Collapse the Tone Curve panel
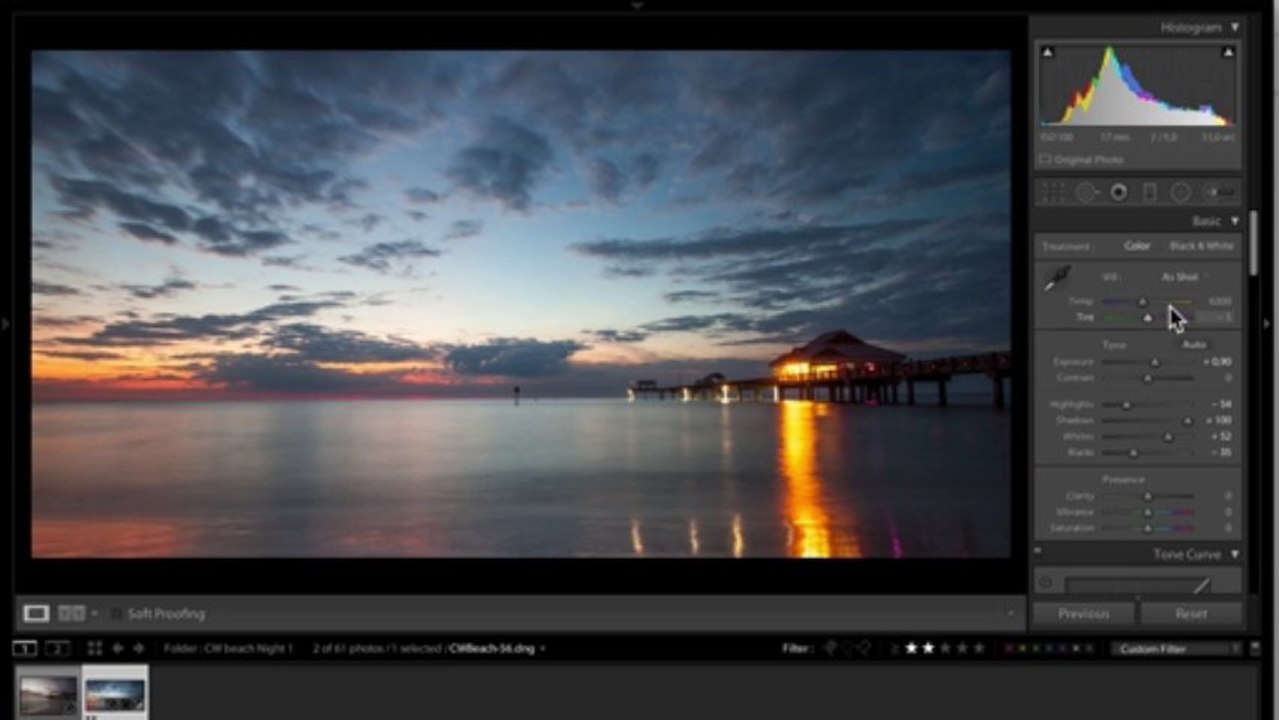Image resolution: width=1279 pixels, height=720 pixels. pyautogui.click(x=1235, y=554)
